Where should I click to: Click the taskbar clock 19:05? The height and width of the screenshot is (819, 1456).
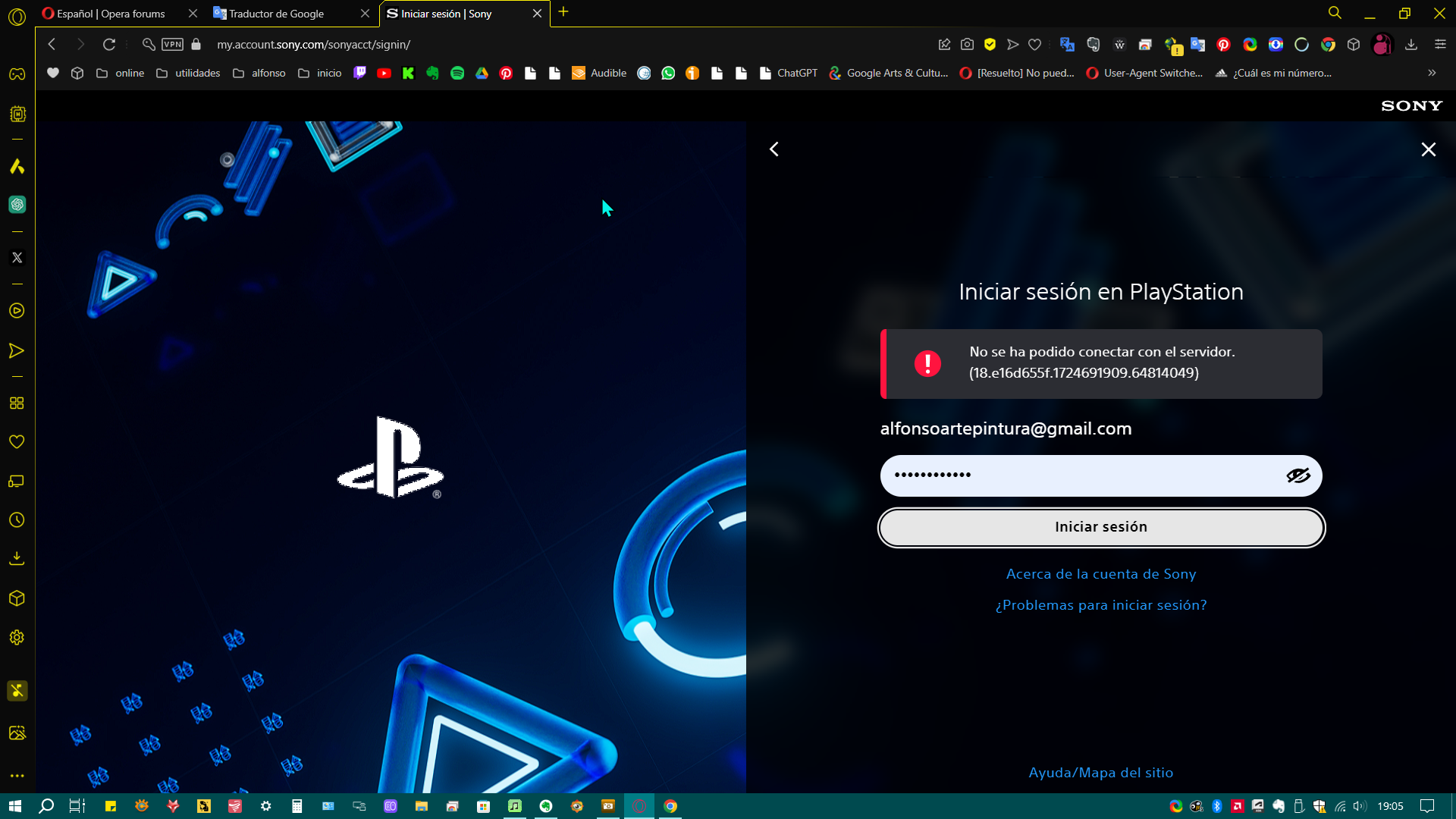pos(1390,806)
